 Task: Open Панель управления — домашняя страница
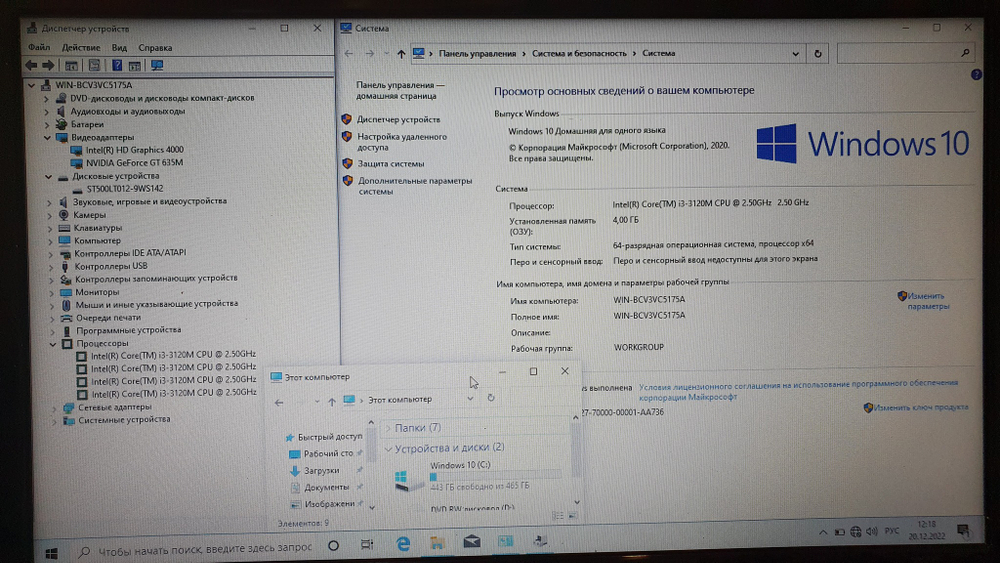pos(401,90)
